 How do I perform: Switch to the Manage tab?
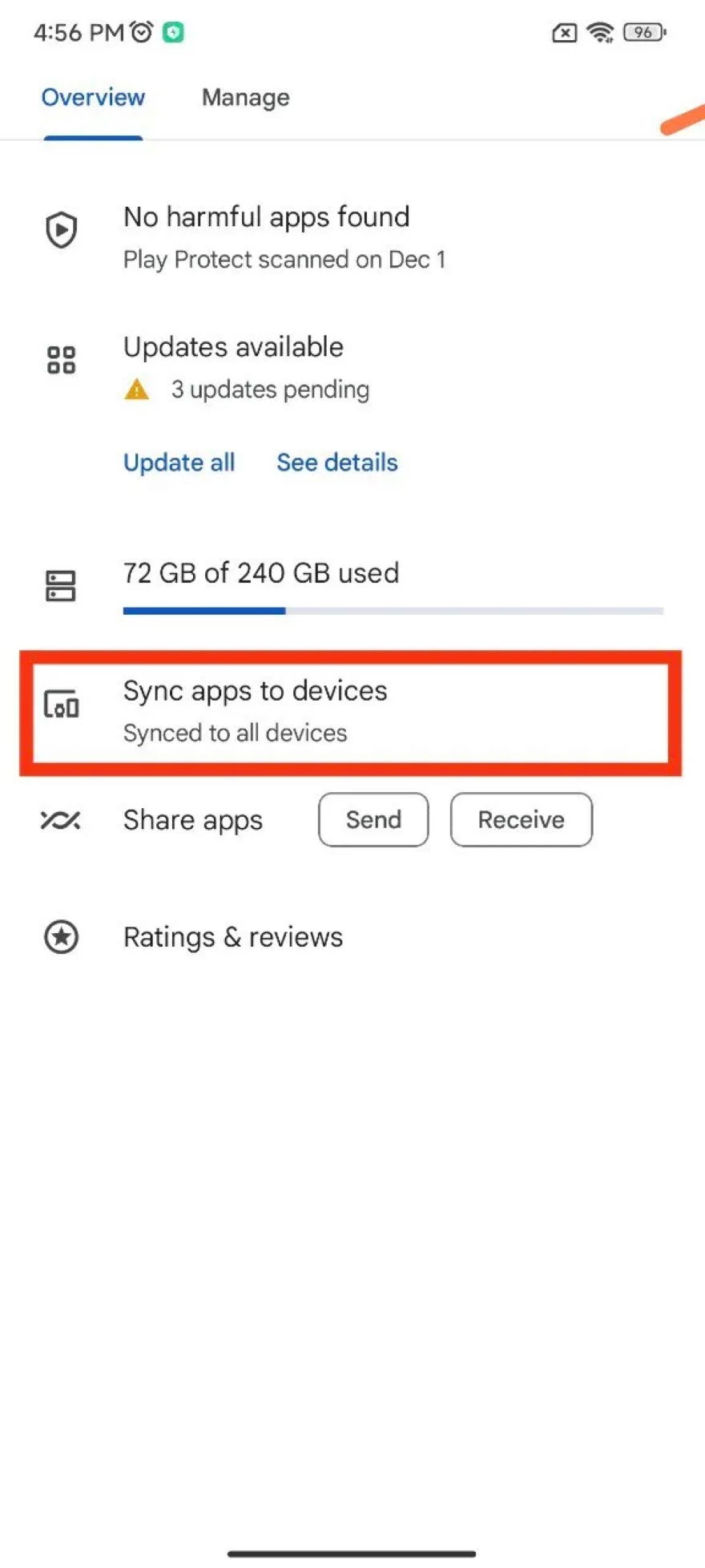click(245, 97)
